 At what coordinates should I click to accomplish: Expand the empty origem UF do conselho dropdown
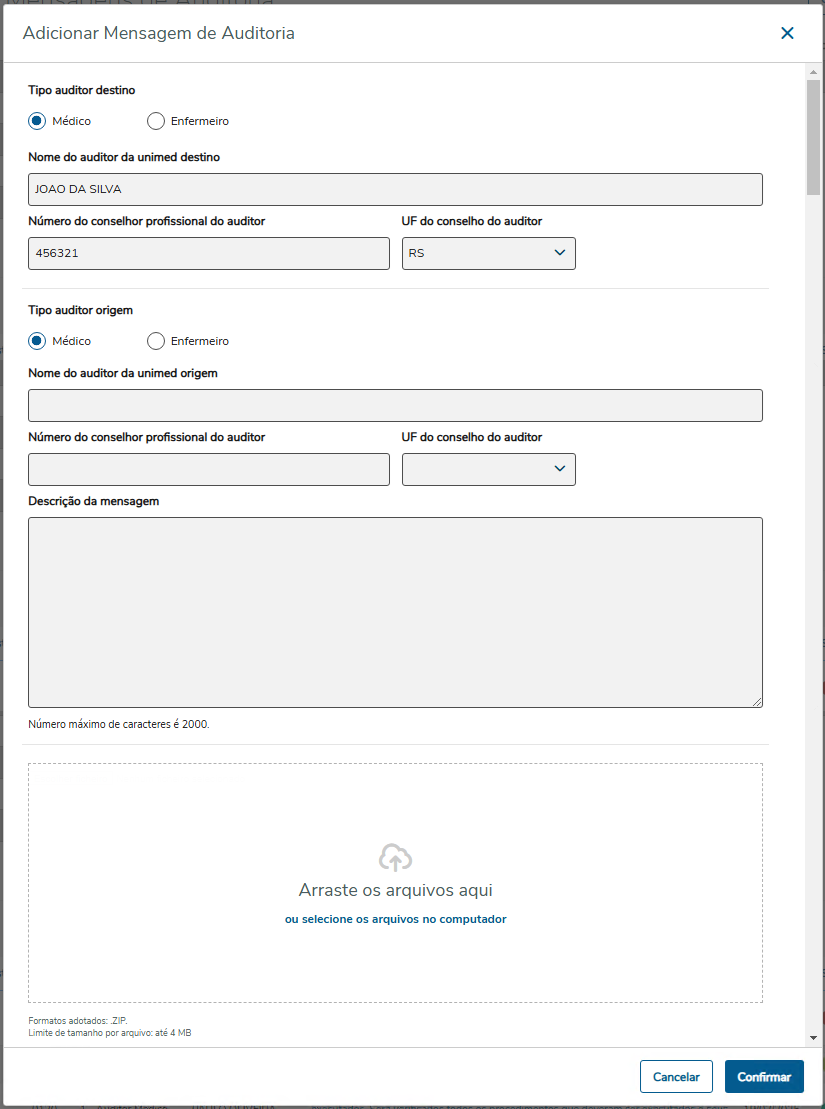point(488,469)
